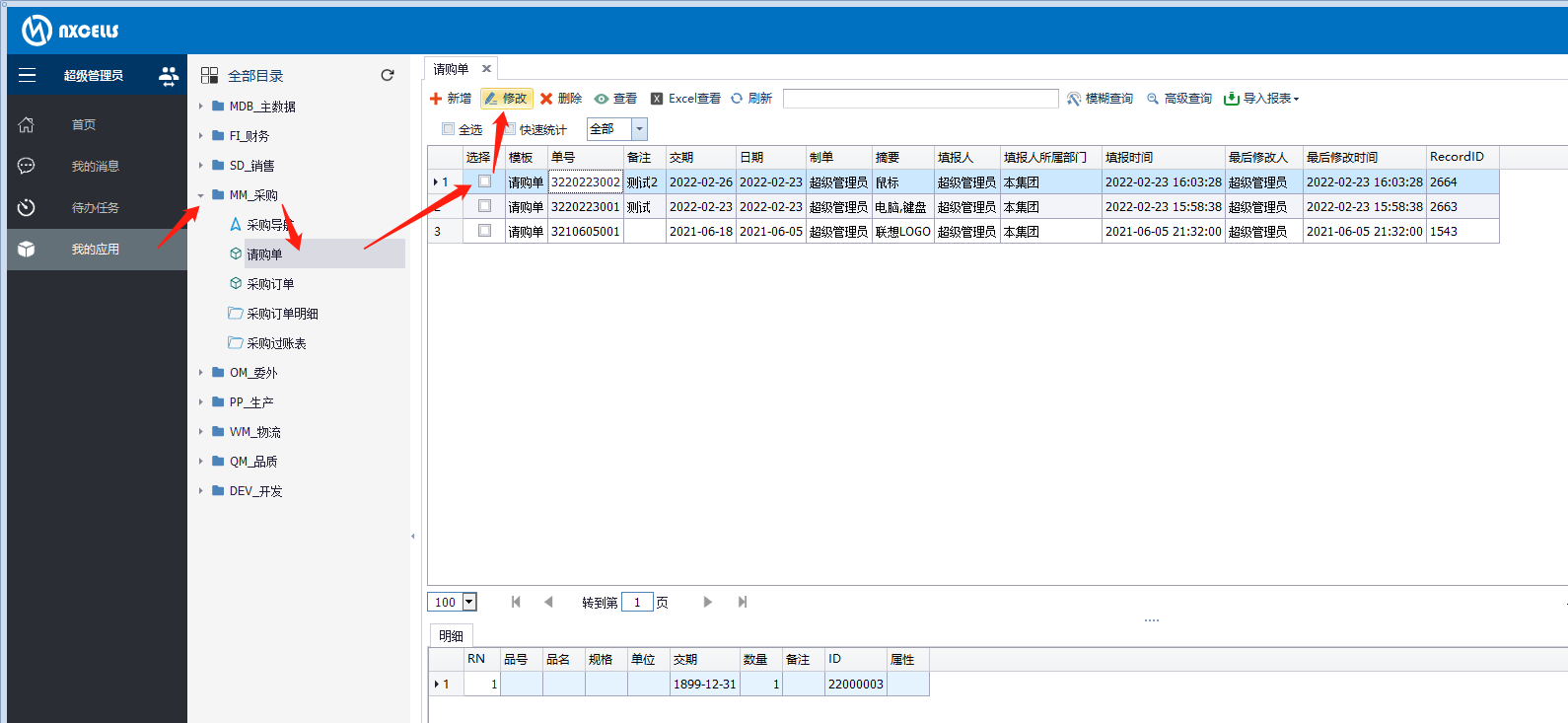Click the 删除 red X toolbar icon
1568x723 pixels.
click(546, 99)
